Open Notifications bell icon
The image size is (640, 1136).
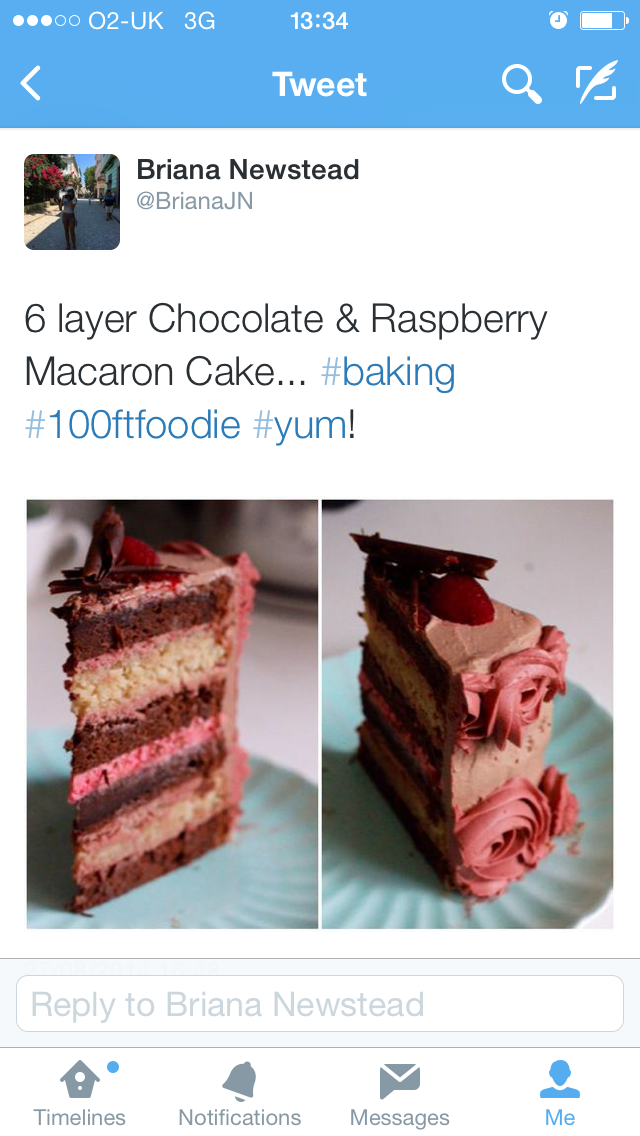(x=240, y=1081)
